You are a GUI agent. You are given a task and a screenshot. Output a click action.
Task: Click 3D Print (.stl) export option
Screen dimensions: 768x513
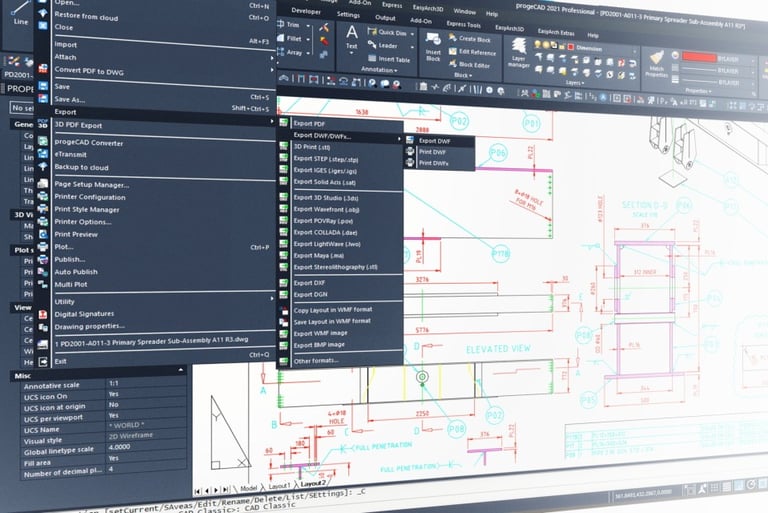[x=312, y=147]
